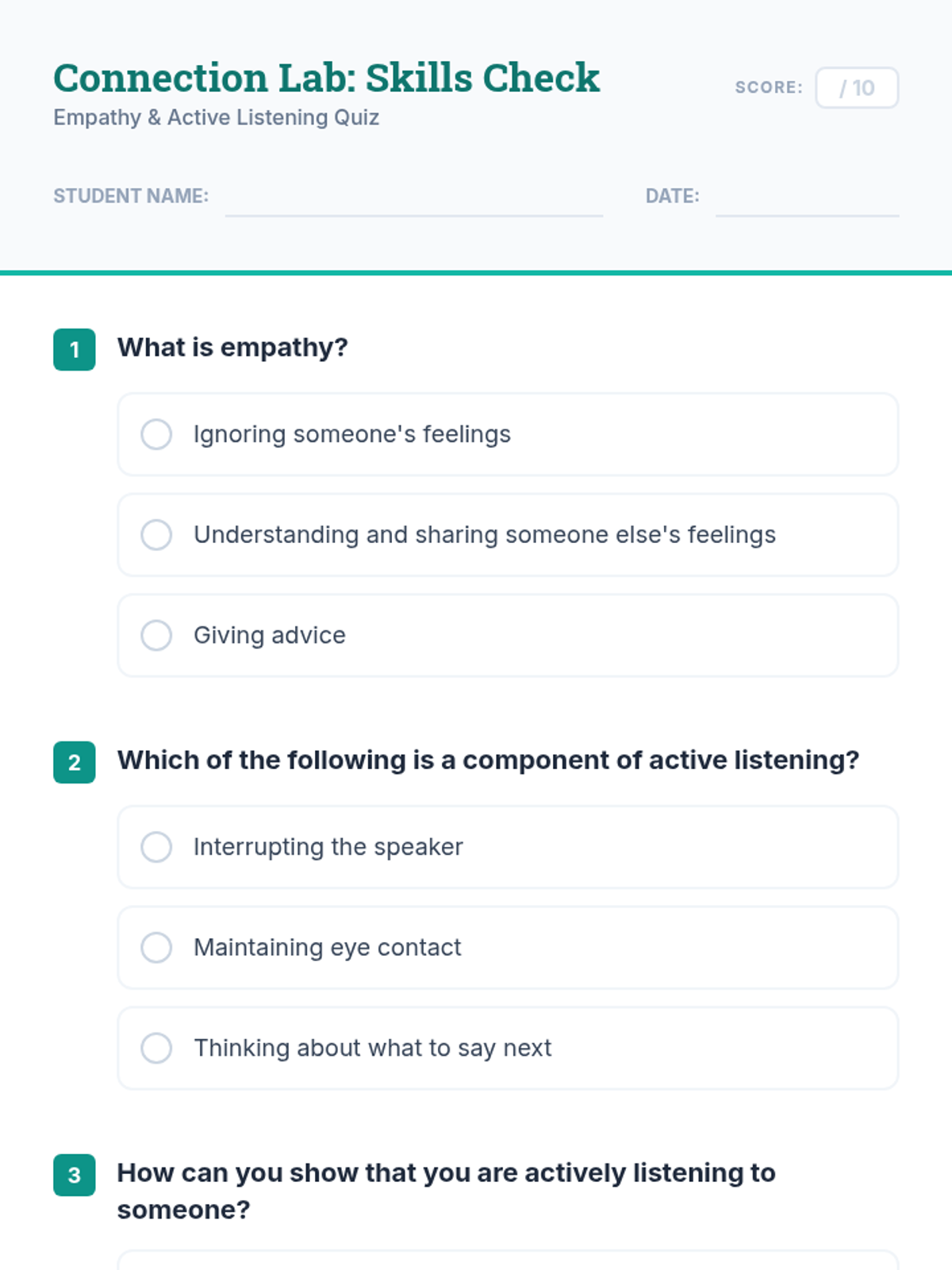Click the "Empathy & Active Listening Quiz" subtitle

[x=216, y=117]
